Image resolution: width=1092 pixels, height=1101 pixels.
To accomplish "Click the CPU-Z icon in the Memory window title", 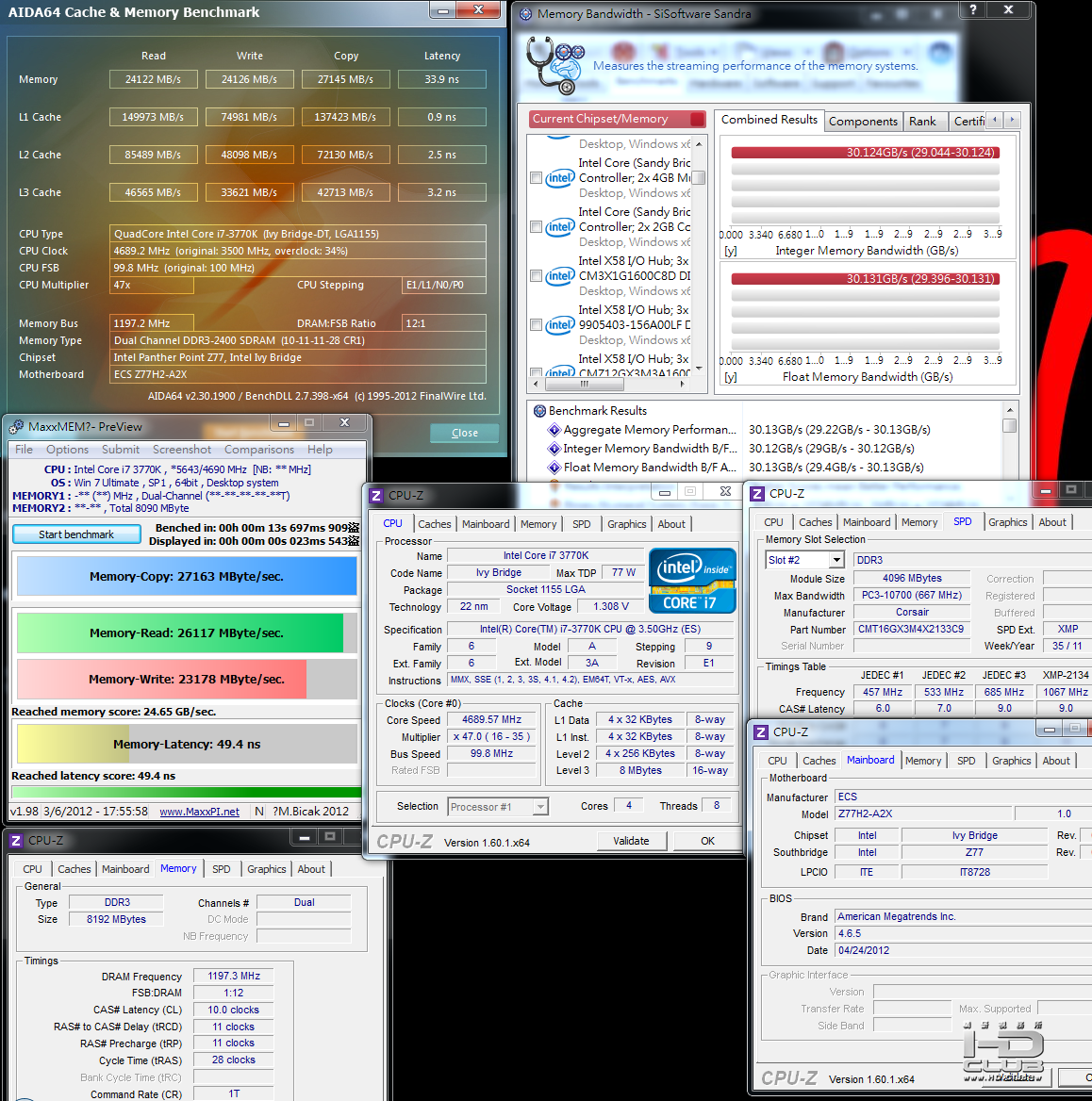I will (15, 841).
